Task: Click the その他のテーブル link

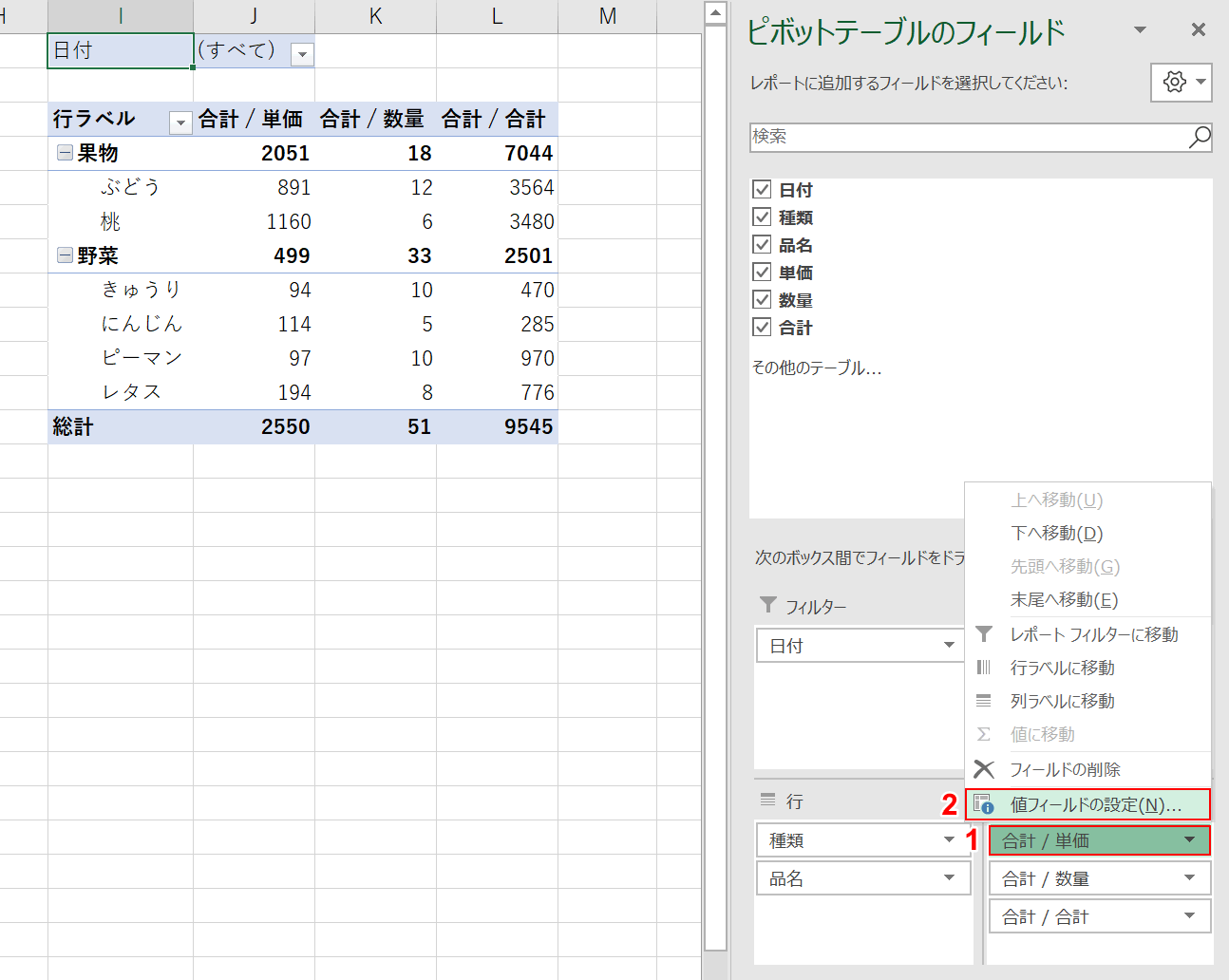Action: click(817, 367)
